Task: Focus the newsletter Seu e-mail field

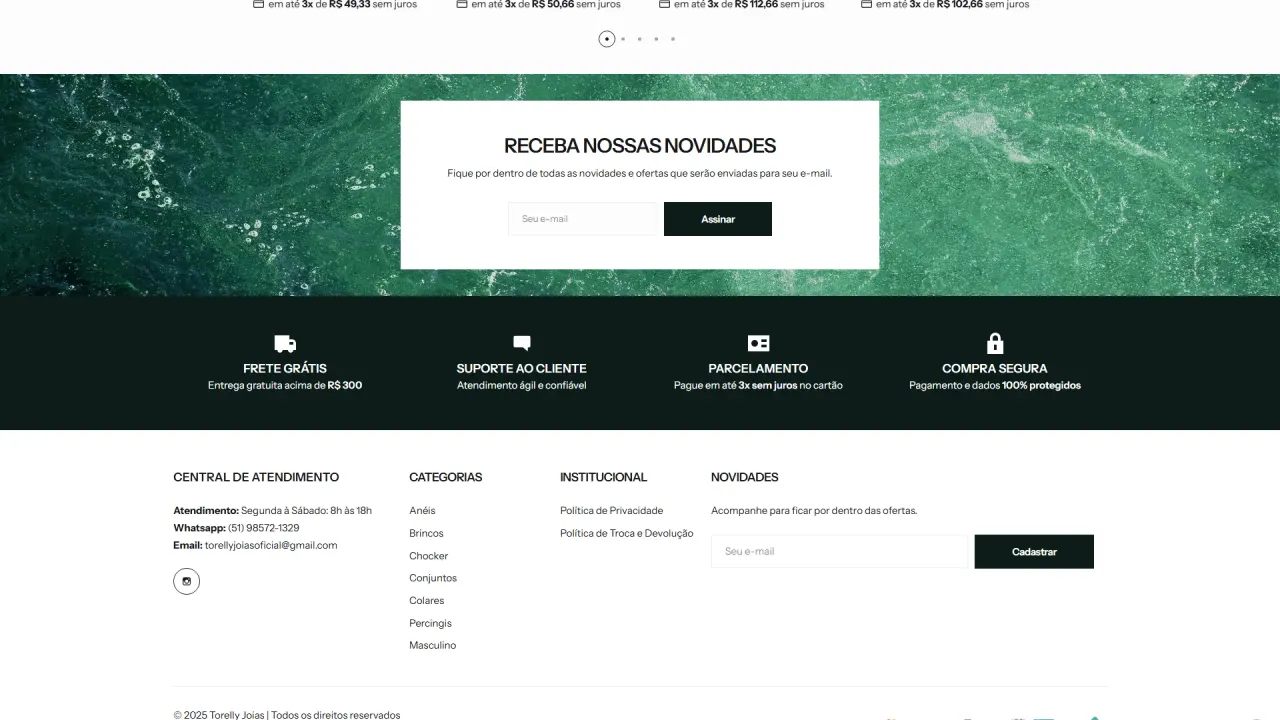Action: [x=582, y=219]
